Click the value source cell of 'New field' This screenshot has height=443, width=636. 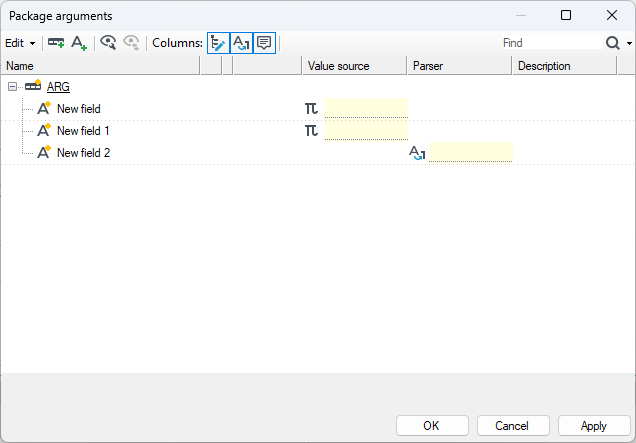click(366, 108)
